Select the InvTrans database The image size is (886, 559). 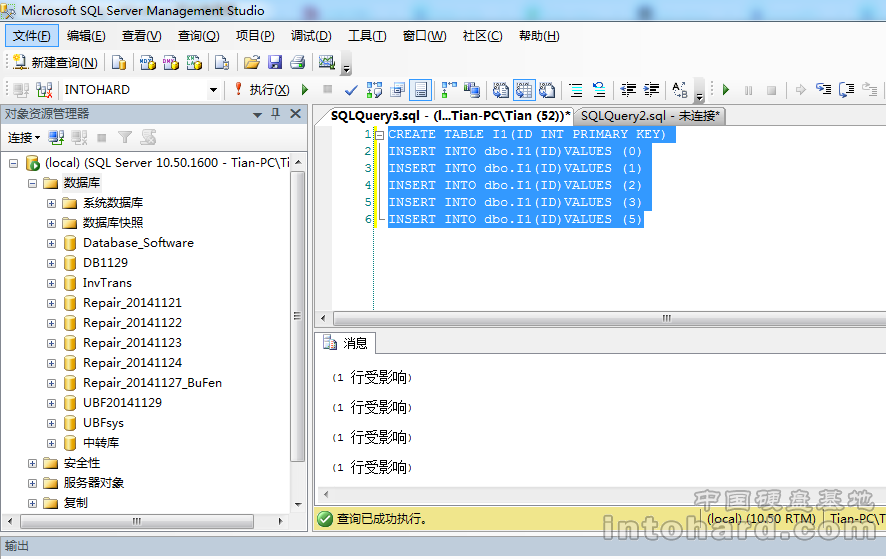click(107, 283)
